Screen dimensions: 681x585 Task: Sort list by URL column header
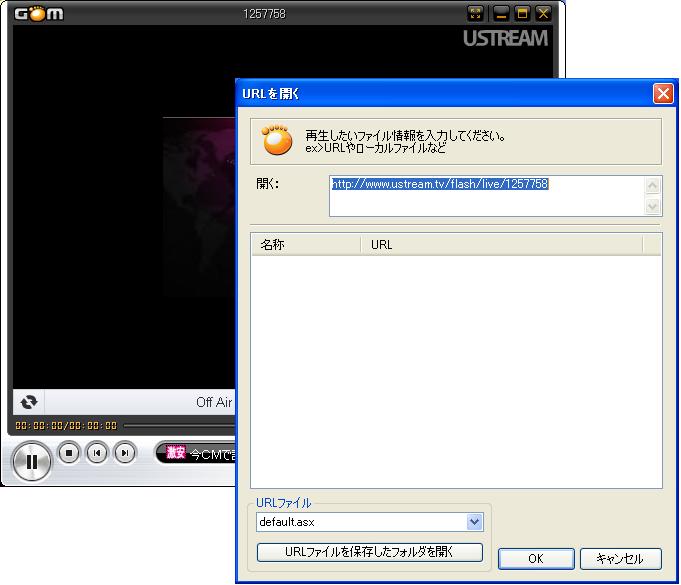coord(501,245)
